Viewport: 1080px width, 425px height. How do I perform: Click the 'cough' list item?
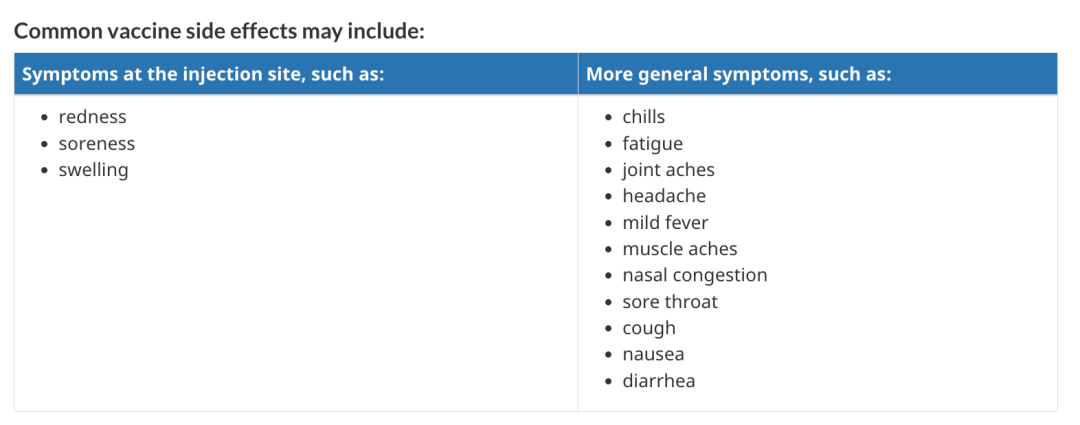650,329
